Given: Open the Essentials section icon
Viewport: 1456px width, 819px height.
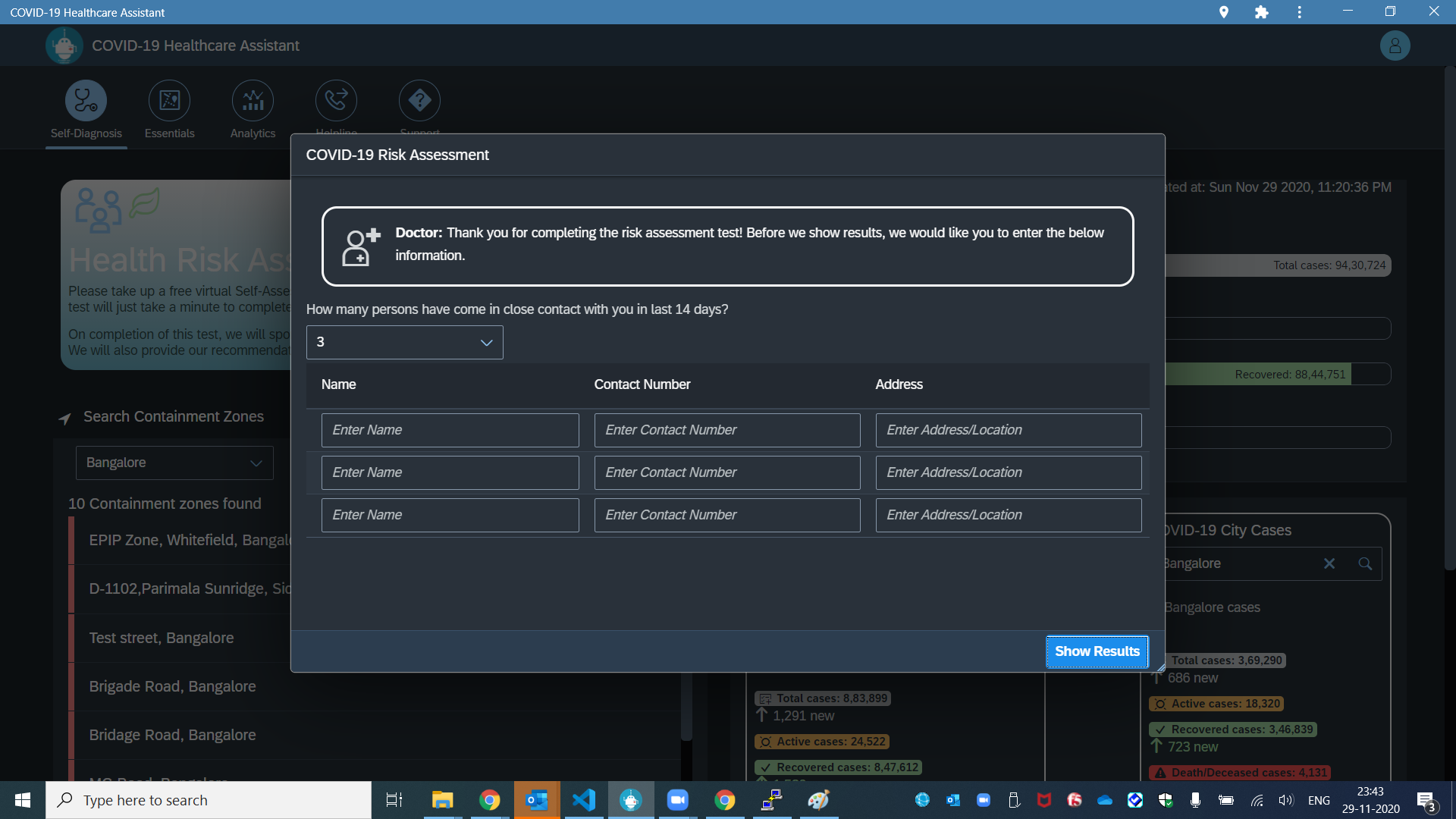Looking at the screenshot, I should [x=169, y=101].
